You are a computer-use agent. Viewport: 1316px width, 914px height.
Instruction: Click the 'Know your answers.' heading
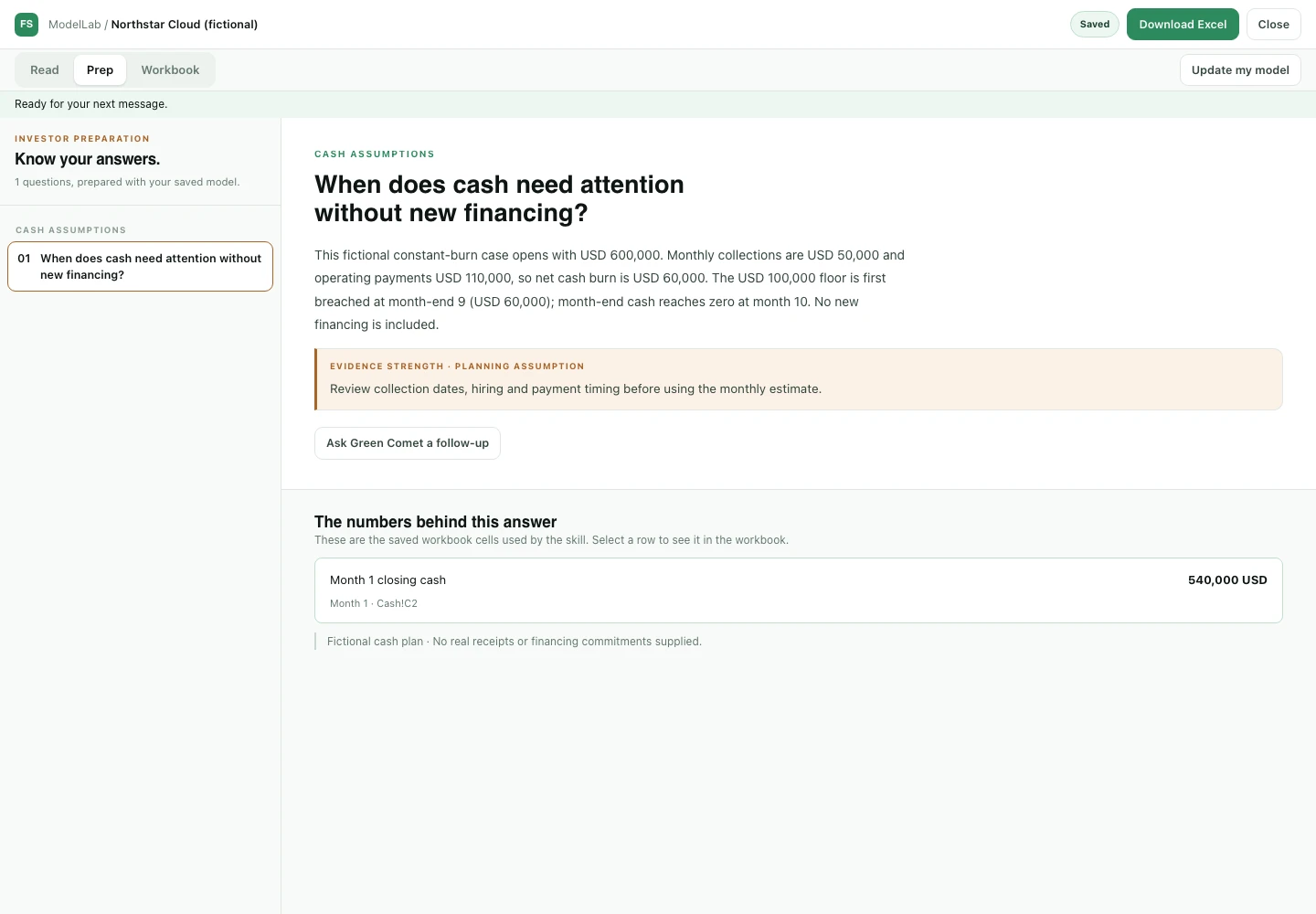tap(88, 159)
